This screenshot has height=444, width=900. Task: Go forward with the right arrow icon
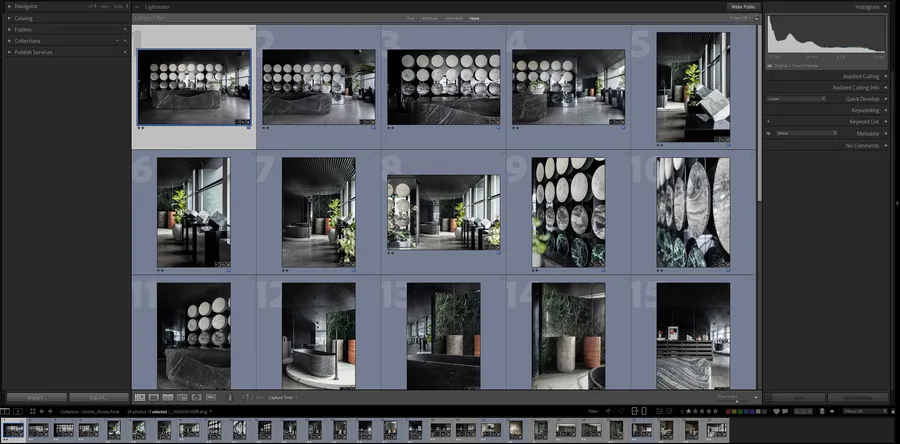tap(50, 411)
